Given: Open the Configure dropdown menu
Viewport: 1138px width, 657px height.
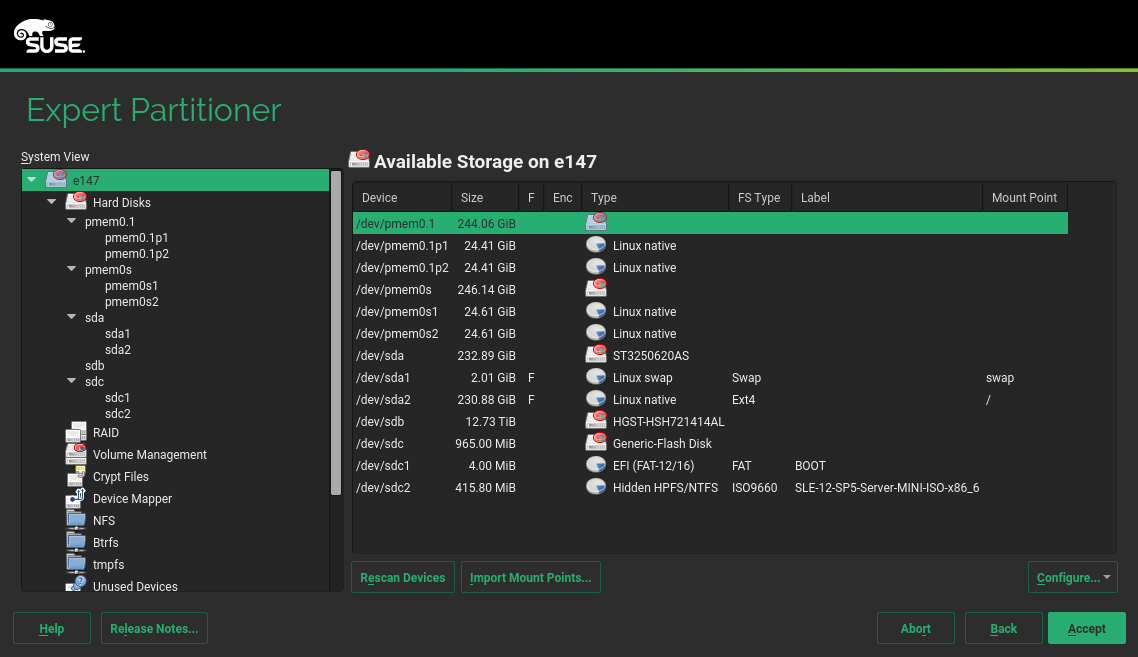Looking at the screenshot, I should pos(1072,577).
